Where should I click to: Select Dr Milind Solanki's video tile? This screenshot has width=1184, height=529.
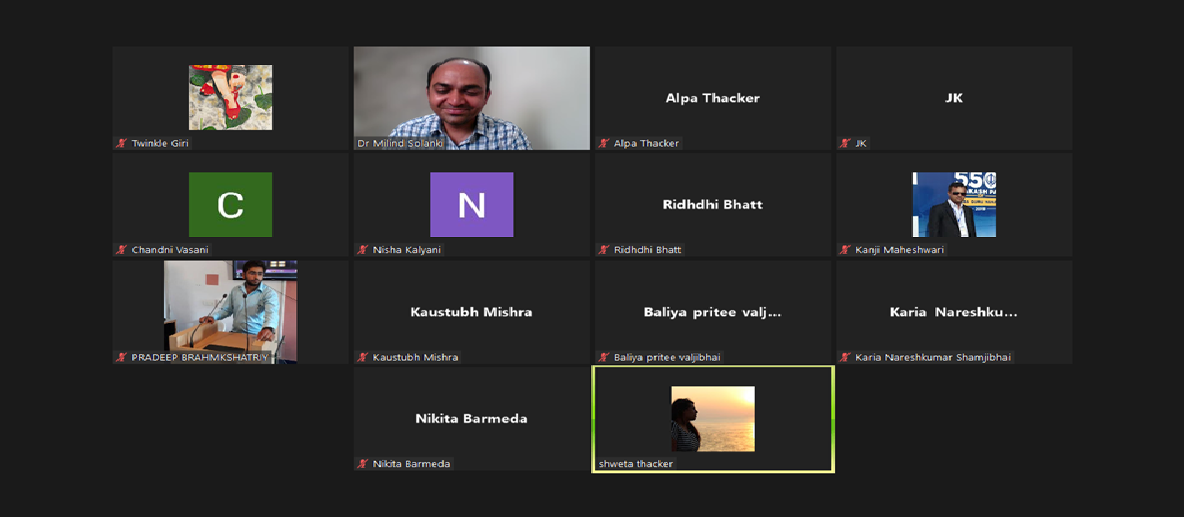[471, 97]
